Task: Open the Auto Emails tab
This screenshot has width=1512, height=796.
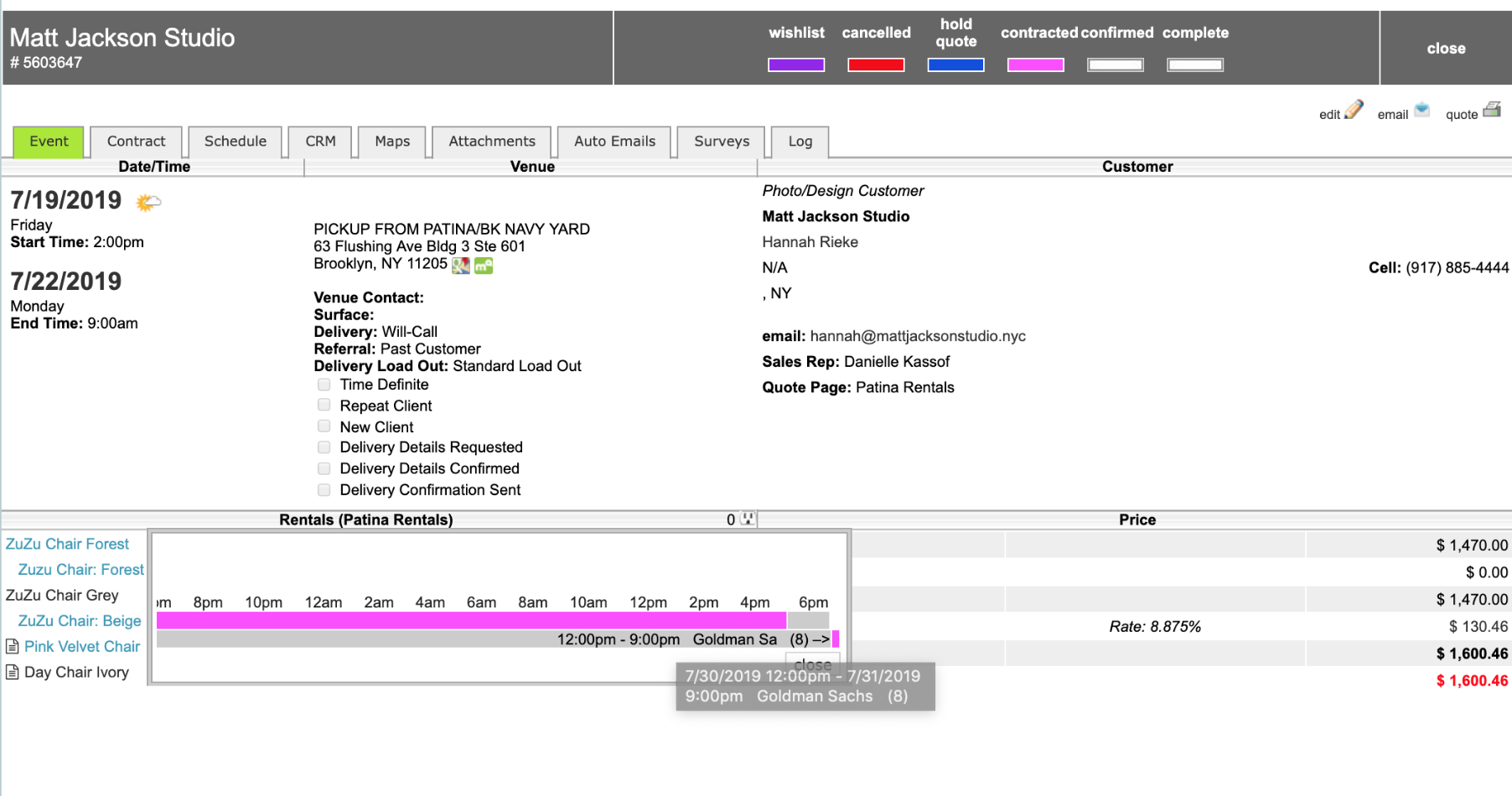Action: click(x=614, y=142)
